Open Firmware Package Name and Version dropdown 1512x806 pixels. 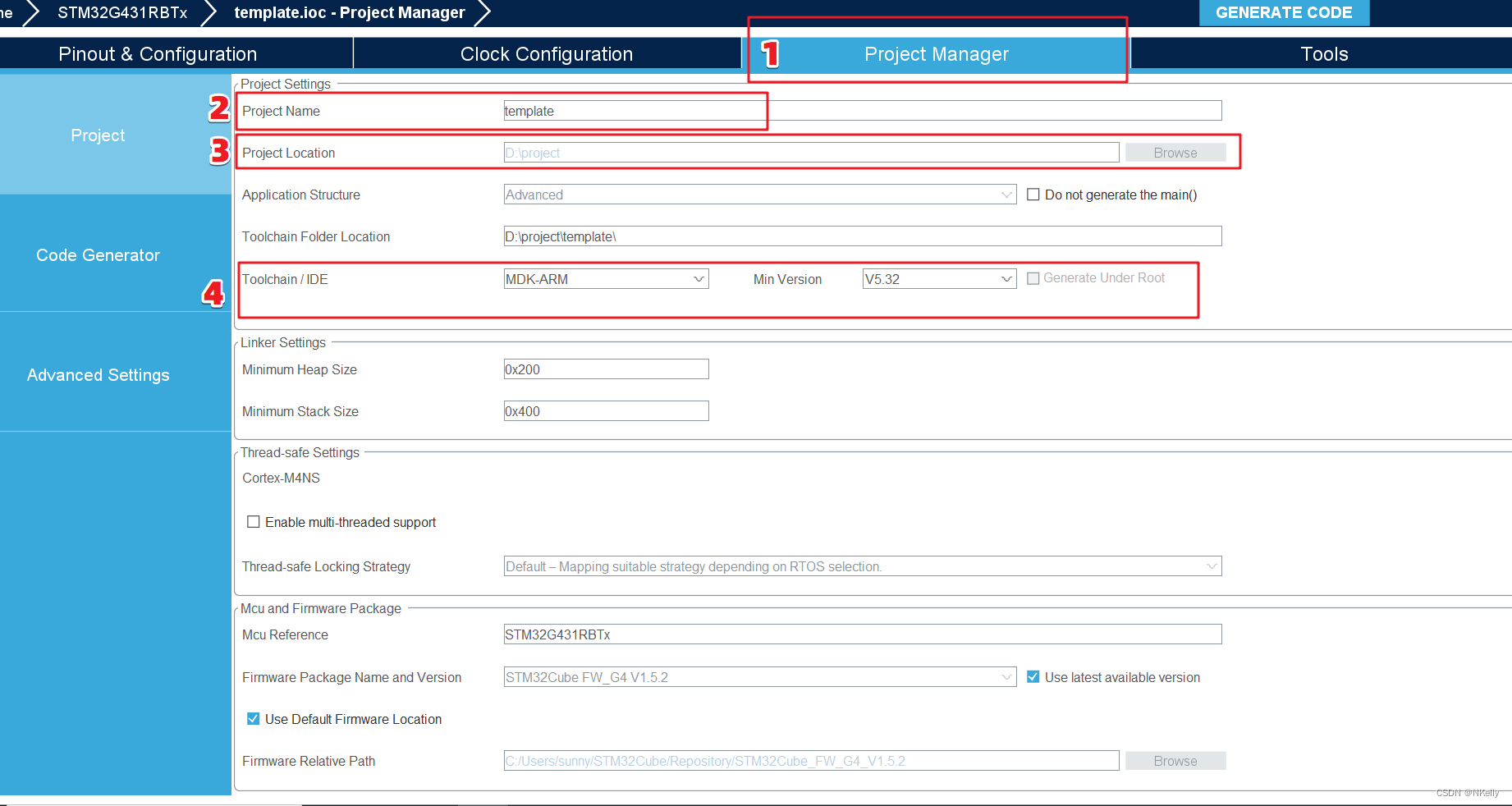(x=760, y=677)
